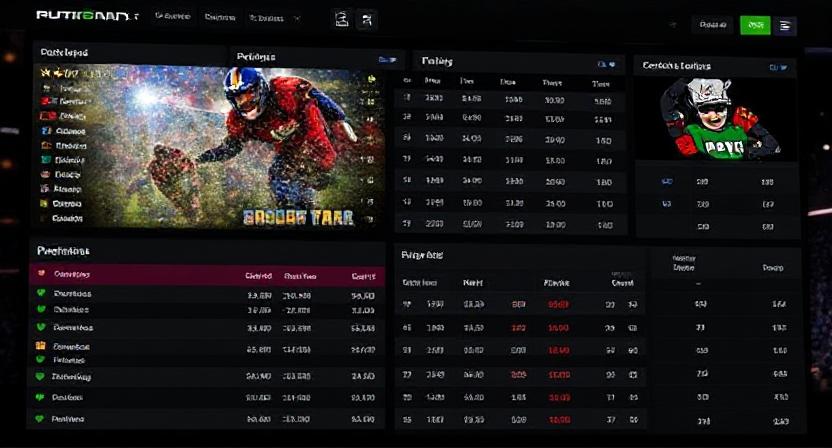Click the orange gift box icon in the lower-left list
832x448 pixels.
[x=40, y=346]
